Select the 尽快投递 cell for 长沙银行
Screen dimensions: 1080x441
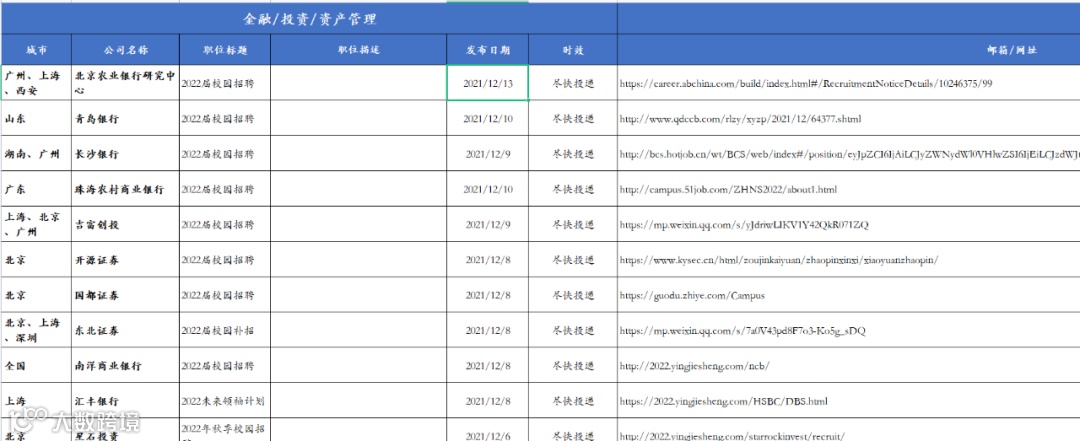coord(573,154)
